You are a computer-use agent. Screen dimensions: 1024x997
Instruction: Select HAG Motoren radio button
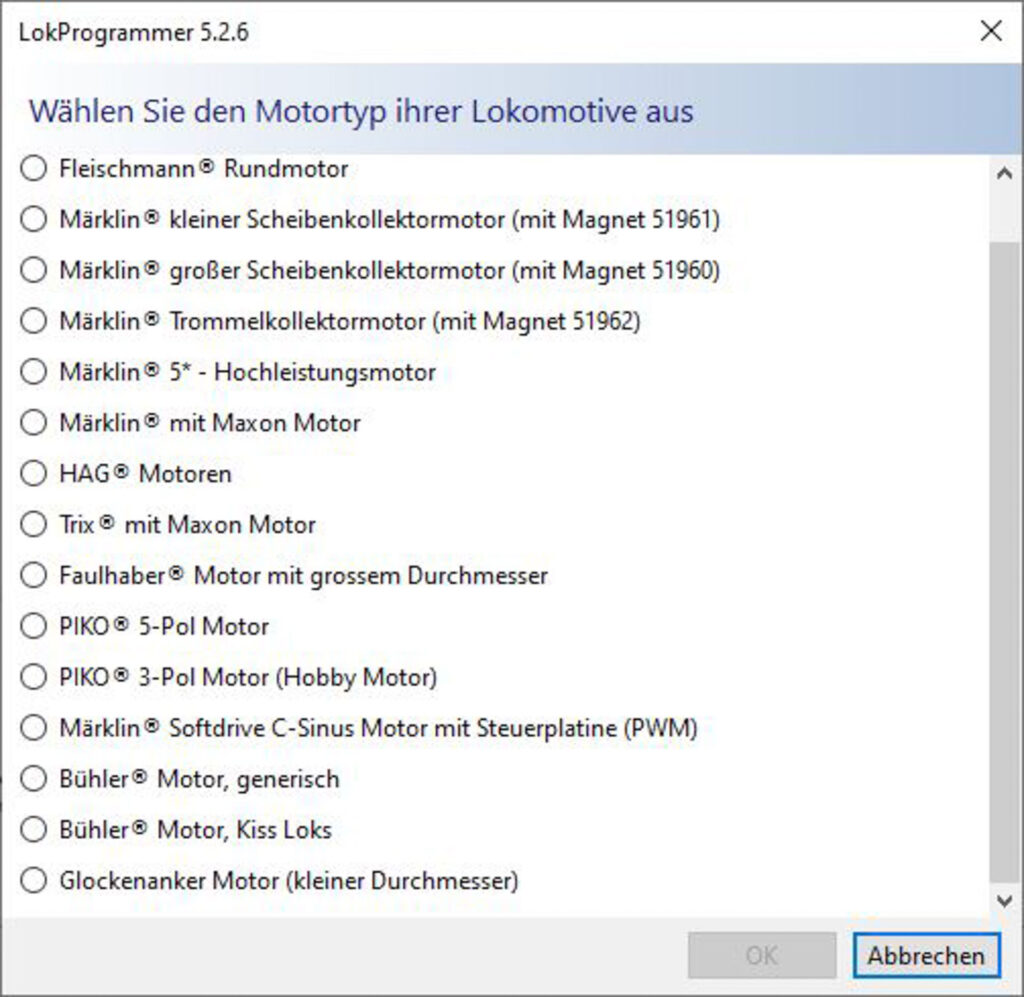click(x=33, y=473)
